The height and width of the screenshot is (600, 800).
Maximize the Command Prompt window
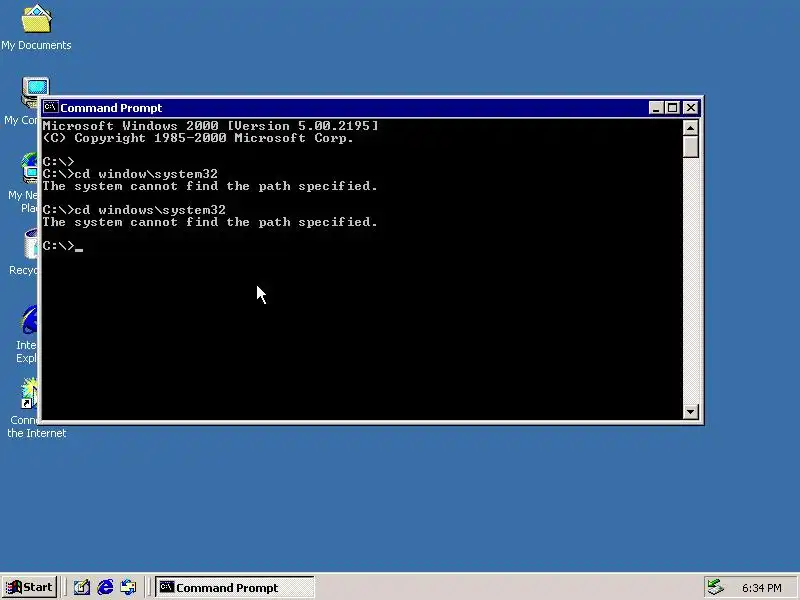click(672, 108)
